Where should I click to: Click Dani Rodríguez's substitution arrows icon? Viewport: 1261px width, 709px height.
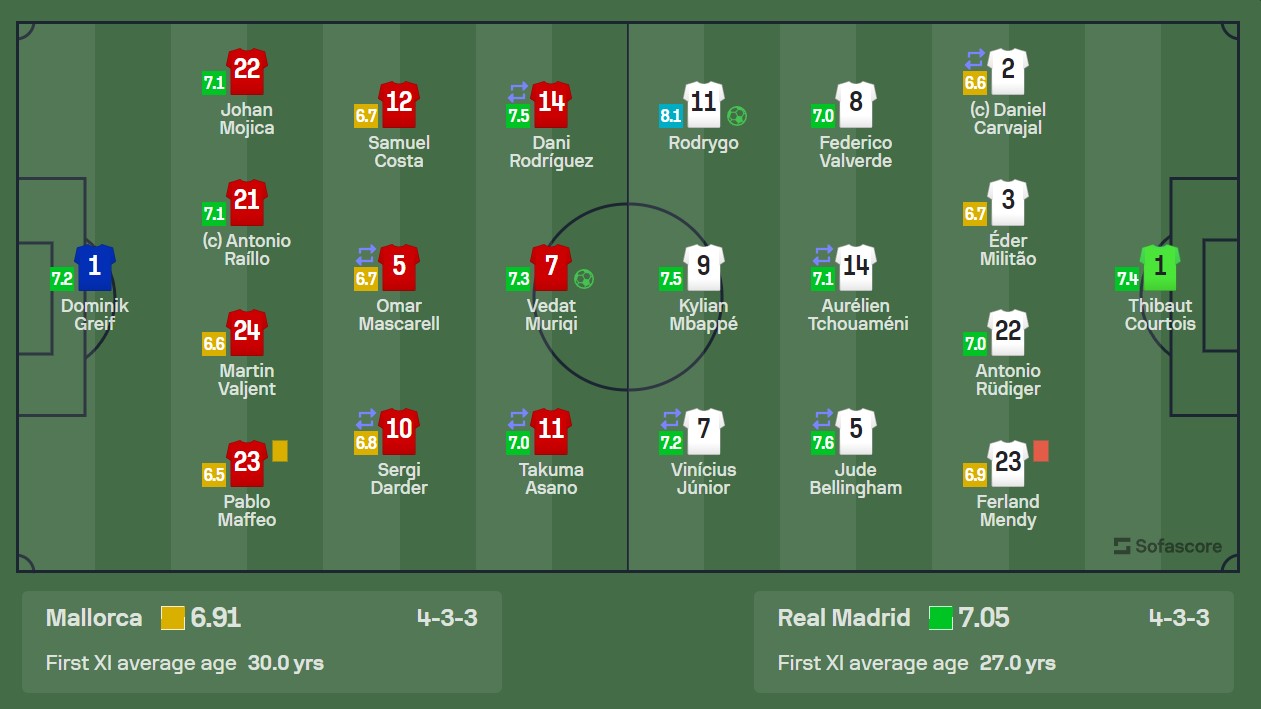click(x=518, y=92)
